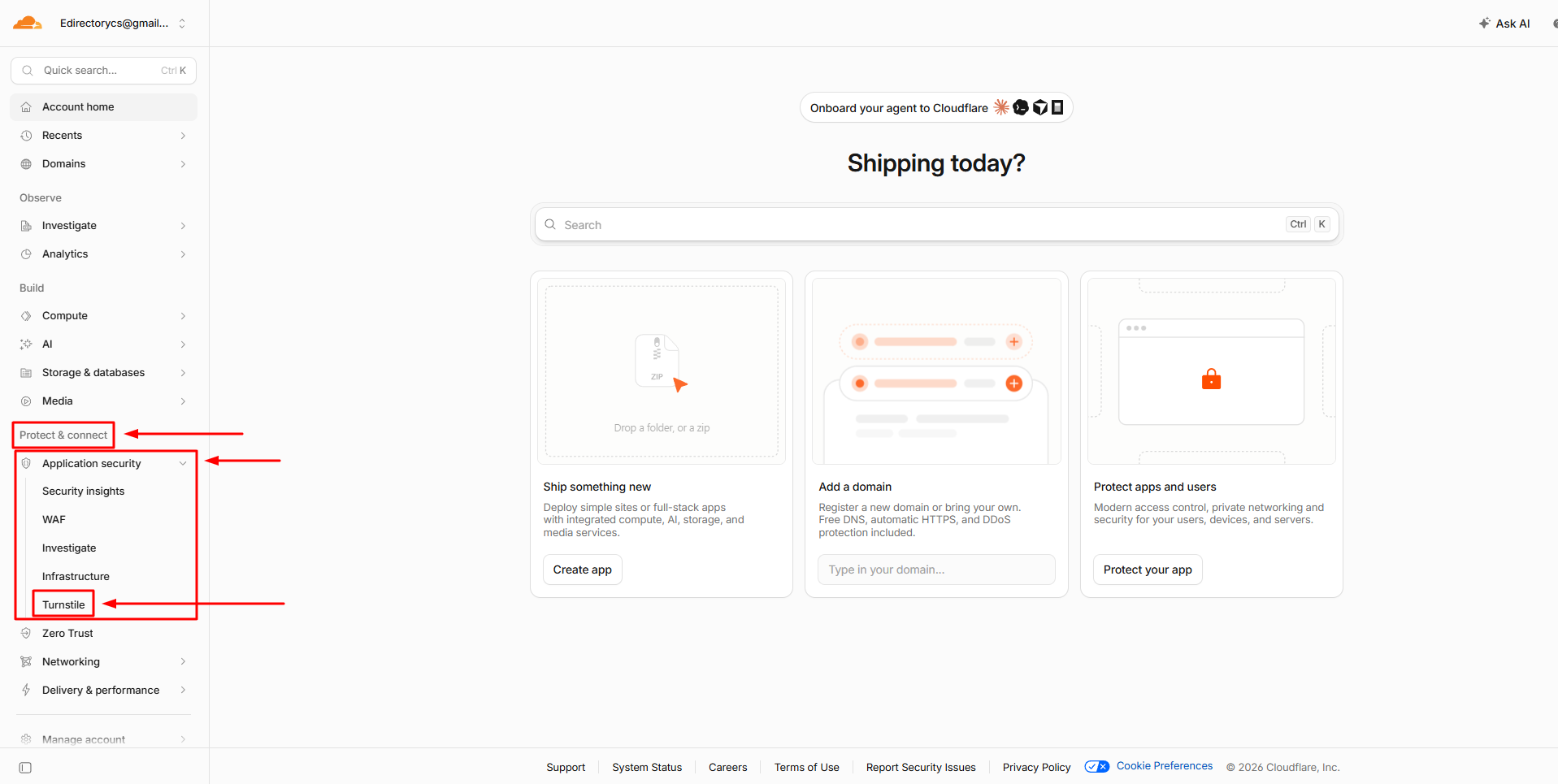1558x784 pixels.
Task: Open the Careers footer link
Action: pos(727,768)
